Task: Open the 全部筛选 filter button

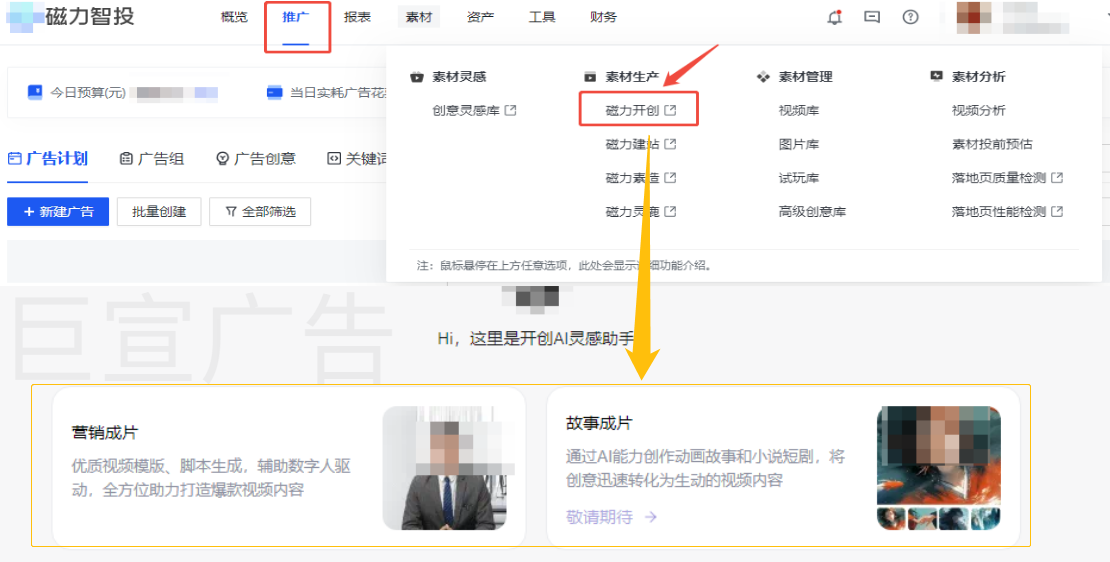Action: pyautogui.click(x=260, y=212)
